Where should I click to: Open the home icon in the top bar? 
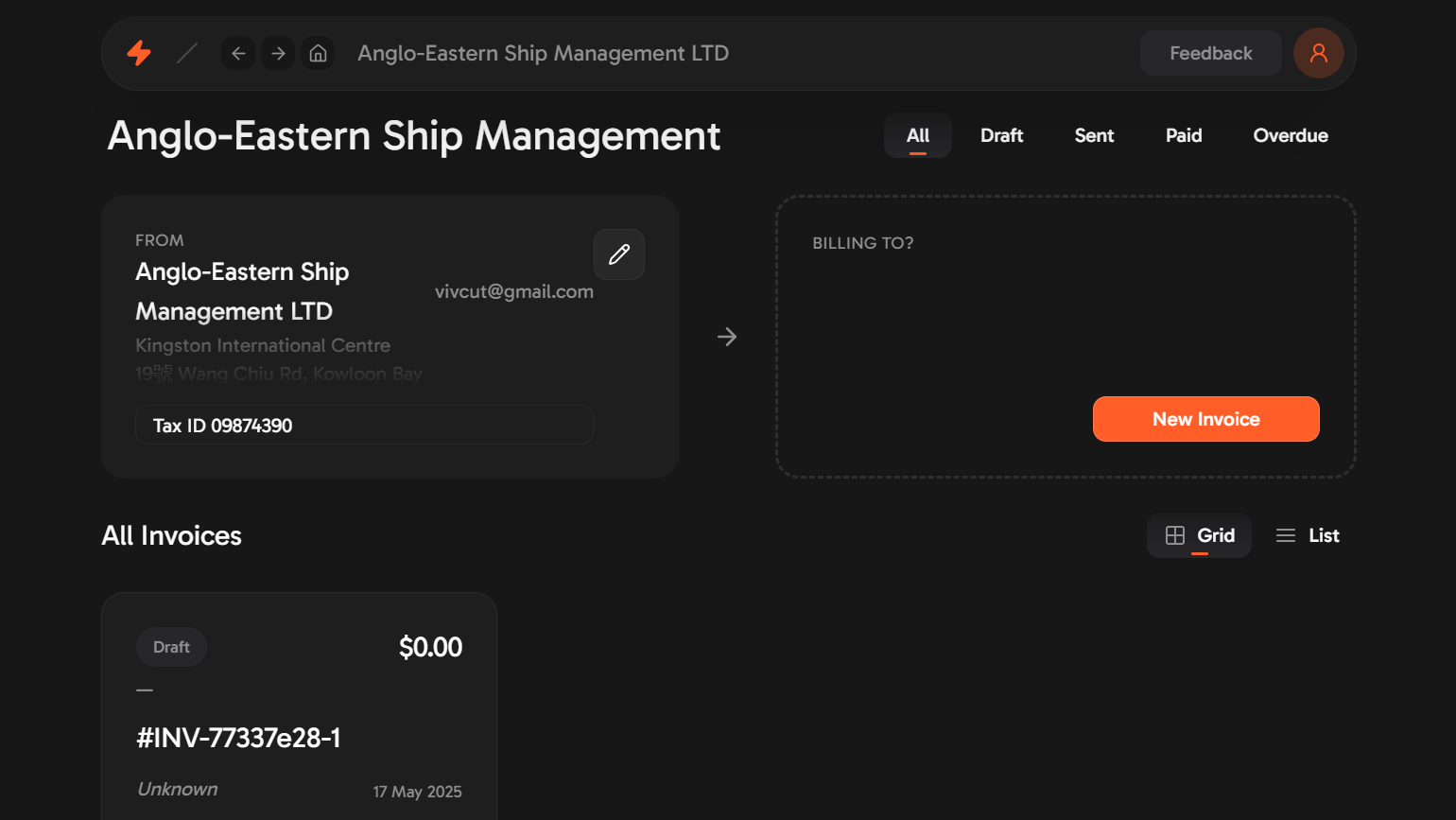point(319,53)
